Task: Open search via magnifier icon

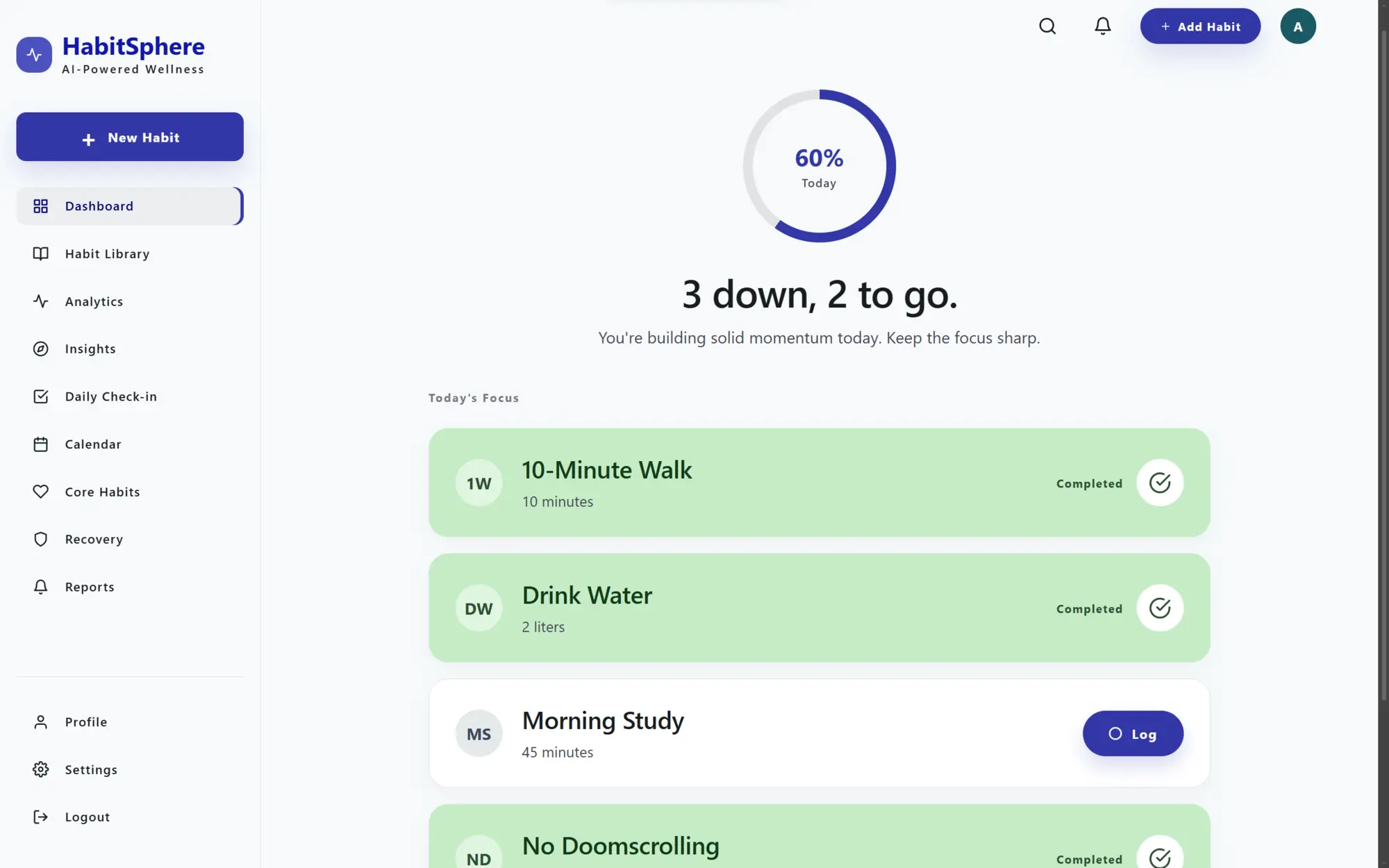Action: pos(1047,26)
